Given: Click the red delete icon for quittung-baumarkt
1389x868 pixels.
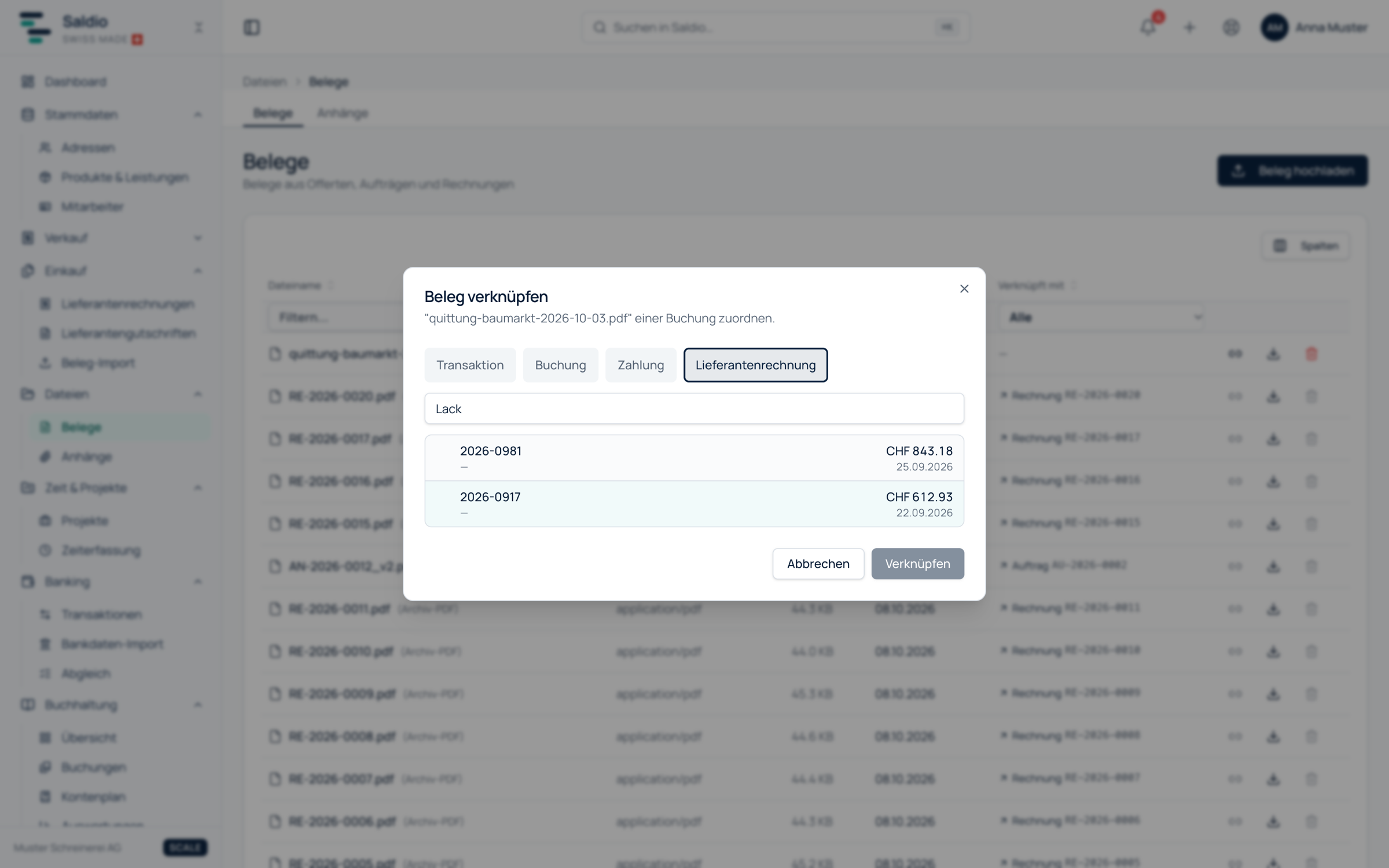Looking at the screenshot, I should pyautogui.click(x=1311, y=354).
